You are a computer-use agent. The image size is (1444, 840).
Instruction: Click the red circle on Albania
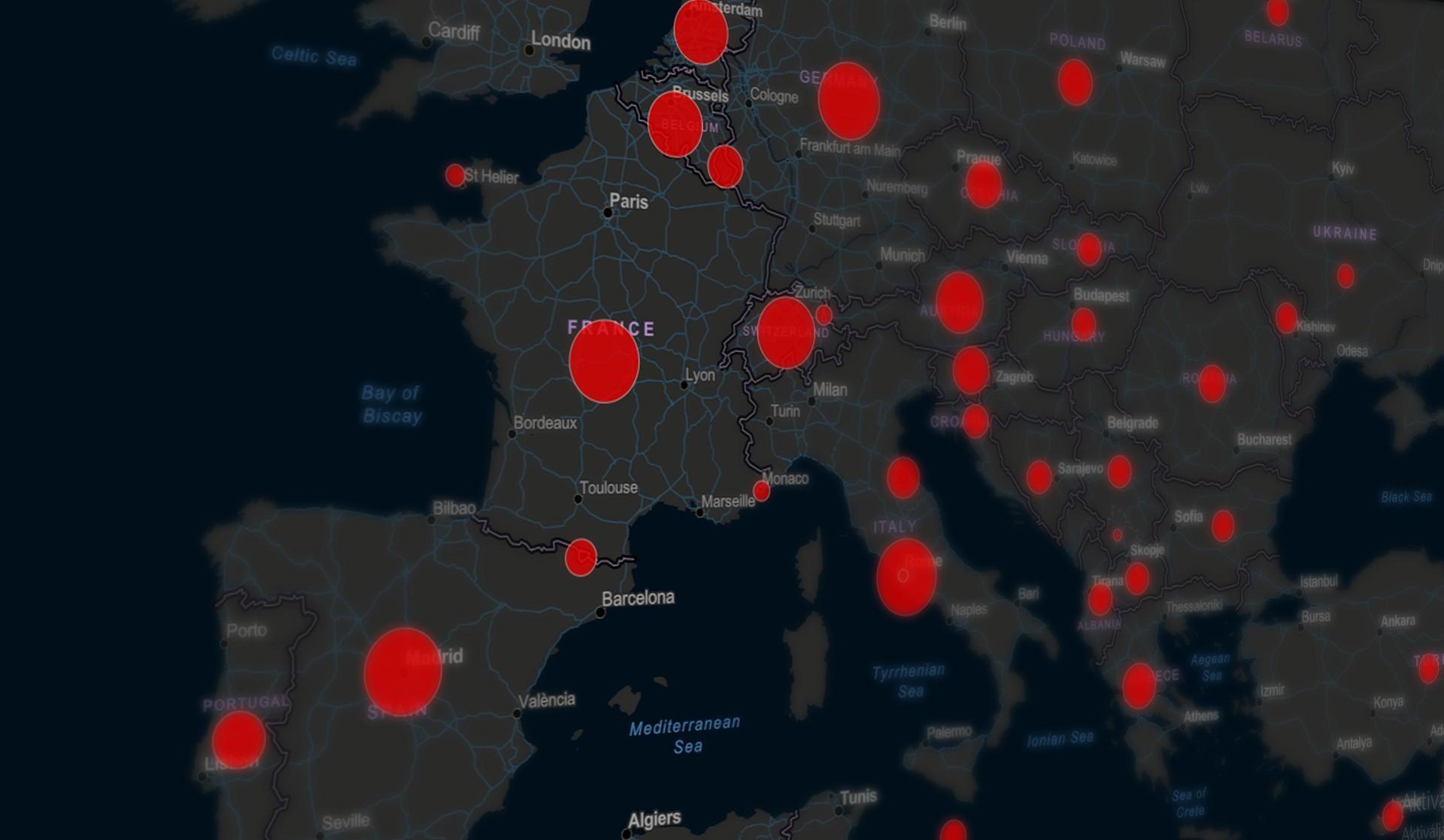tap(1100, 599)
